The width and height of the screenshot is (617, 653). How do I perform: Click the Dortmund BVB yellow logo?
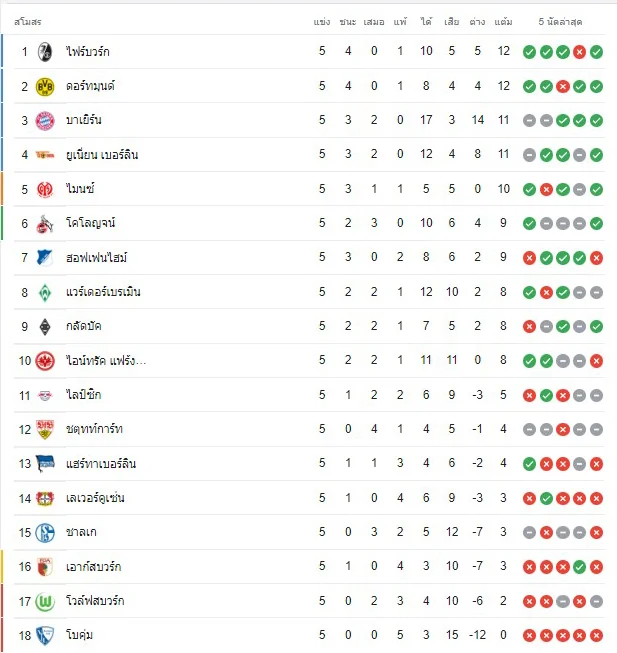[45, 87]
